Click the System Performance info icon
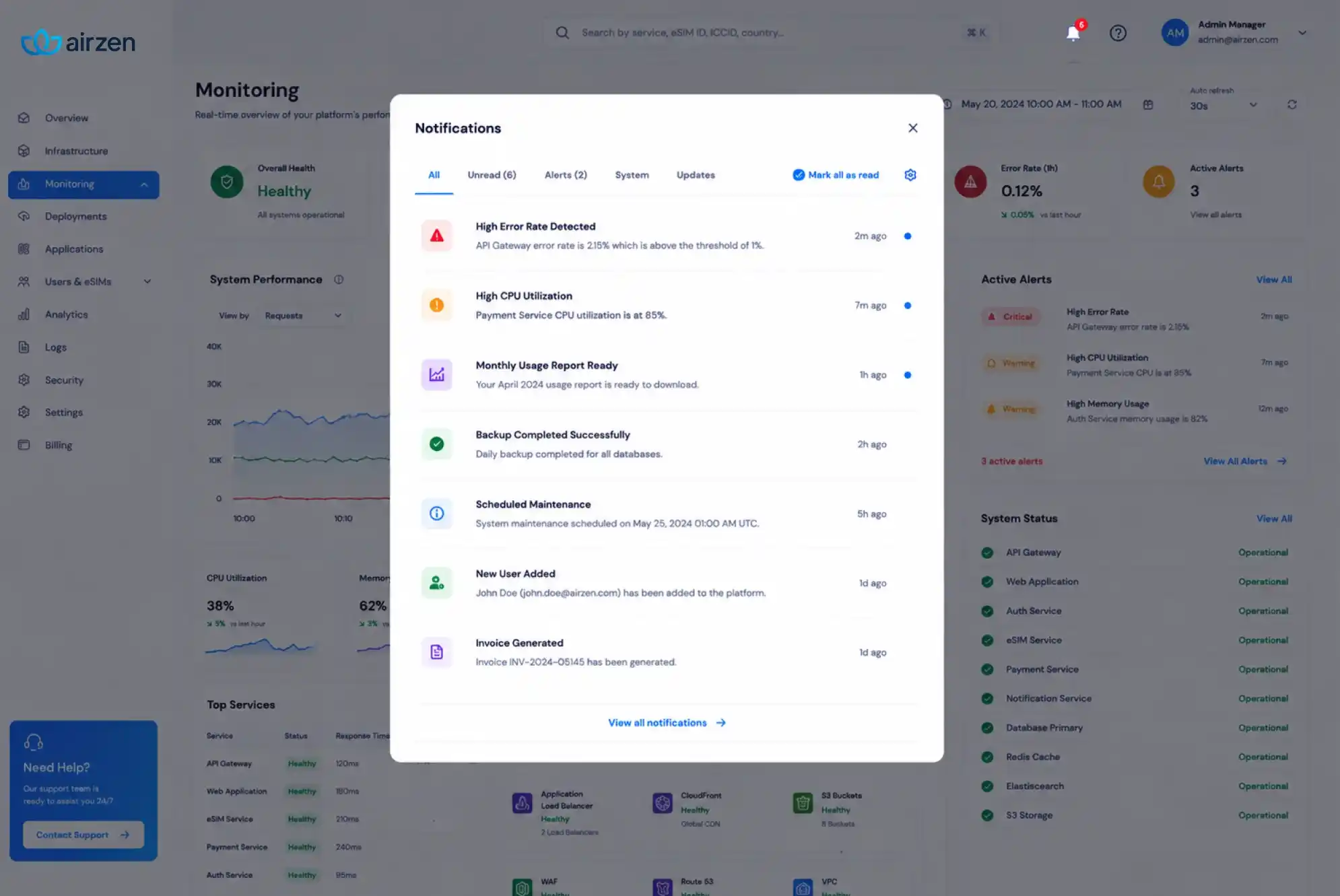Image resolution: width=1340 pixels, height=896 pixels. [x=339, y=279]
